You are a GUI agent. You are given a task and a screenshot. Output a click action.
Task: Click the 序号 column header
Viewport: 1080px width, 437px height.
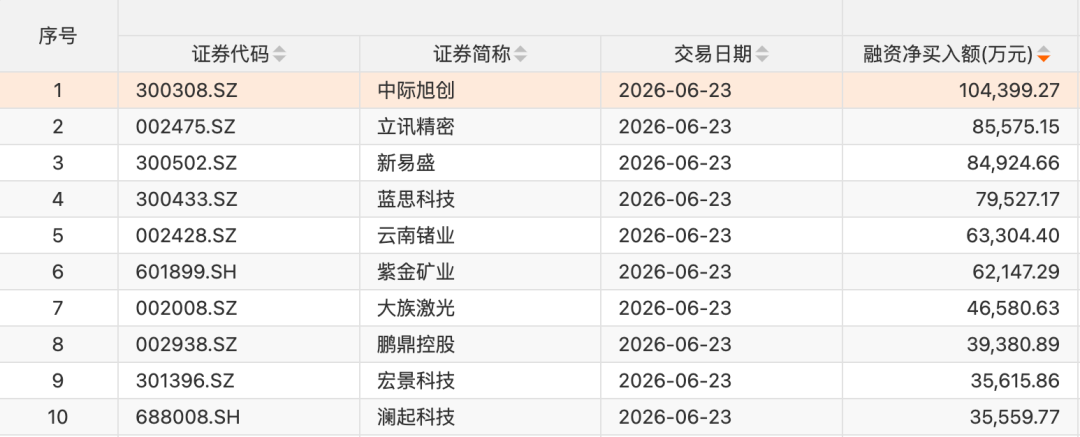coord(58,36)
